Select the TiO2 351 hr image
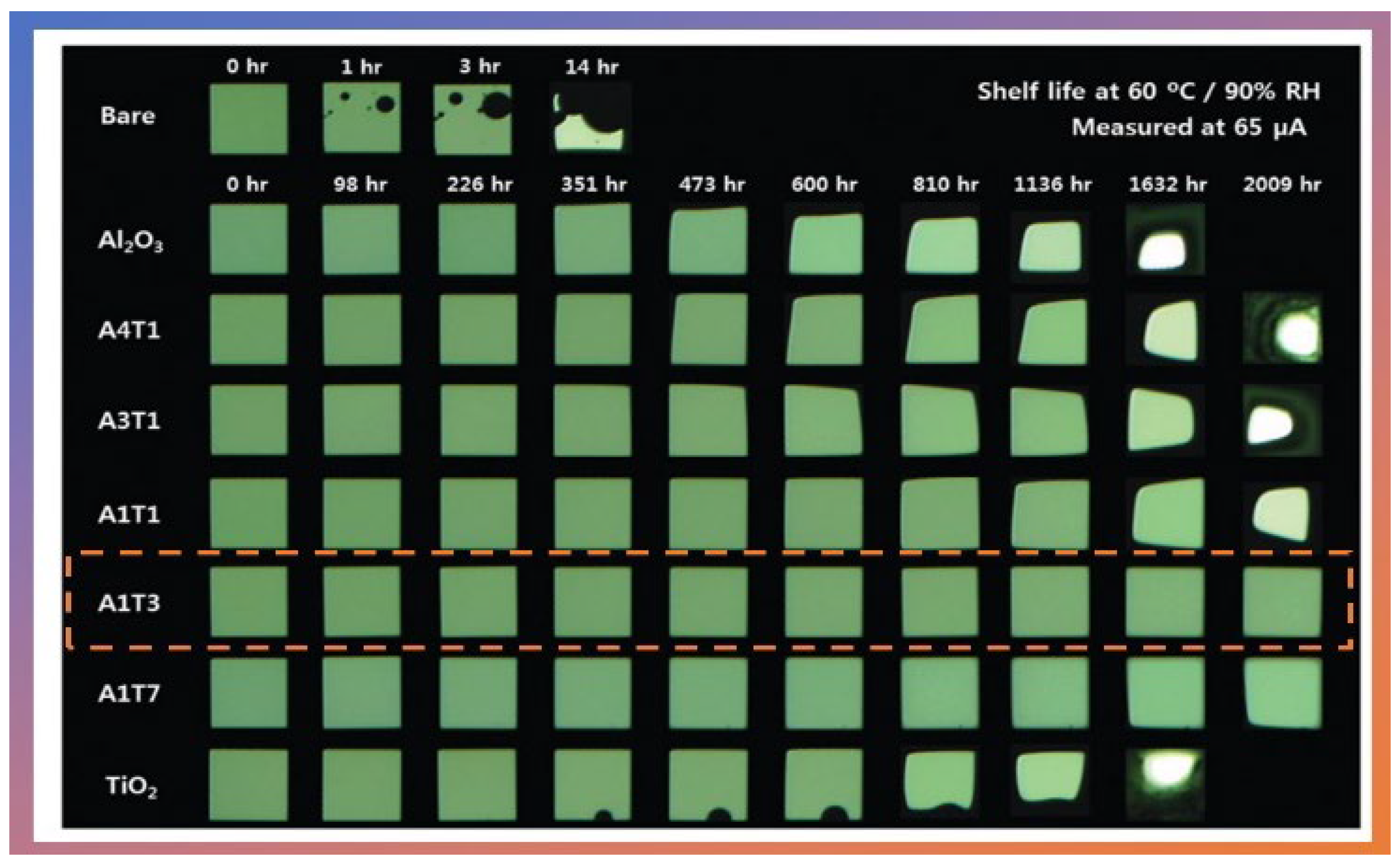This screenshot has width=1400, height=864. (592, 784)
